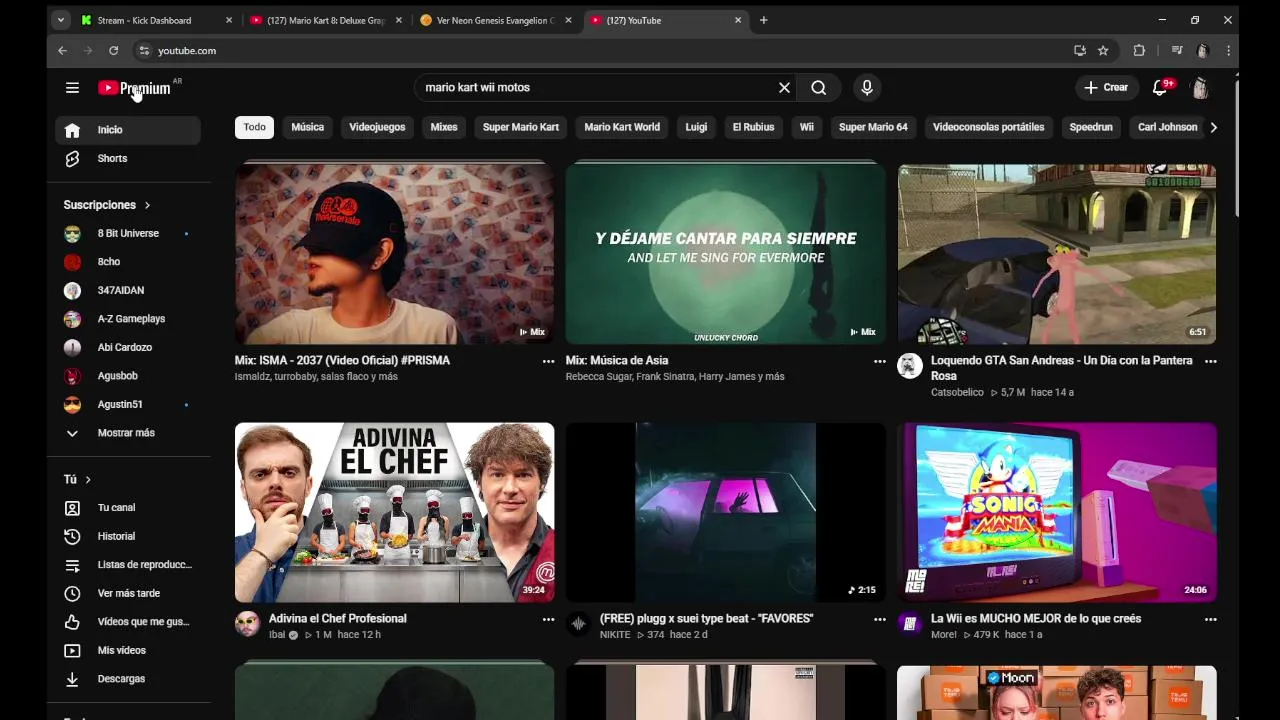The width and height of the screenshot is (1280, 720).
Task: Open the Catsobelico channel avatar
Action: point(909,366)
